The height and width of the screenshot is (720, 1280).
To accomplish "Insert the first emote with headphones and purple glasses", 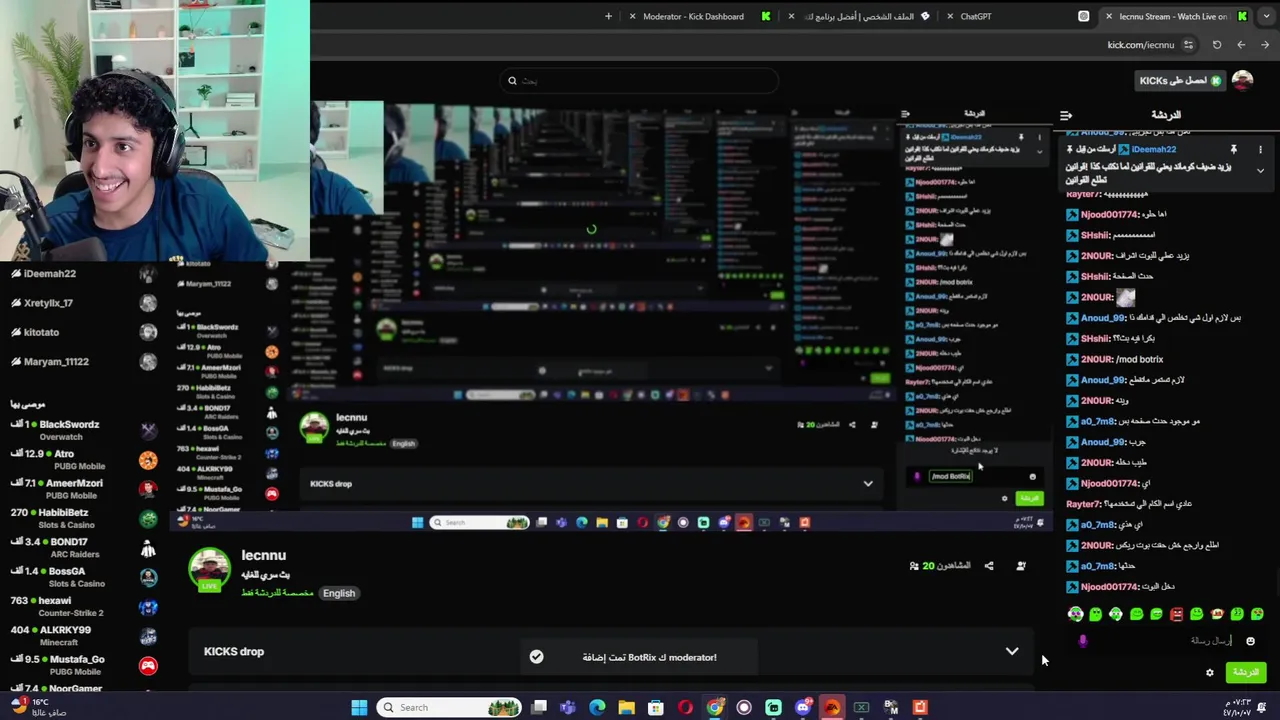I will [x=1075, y=614].
